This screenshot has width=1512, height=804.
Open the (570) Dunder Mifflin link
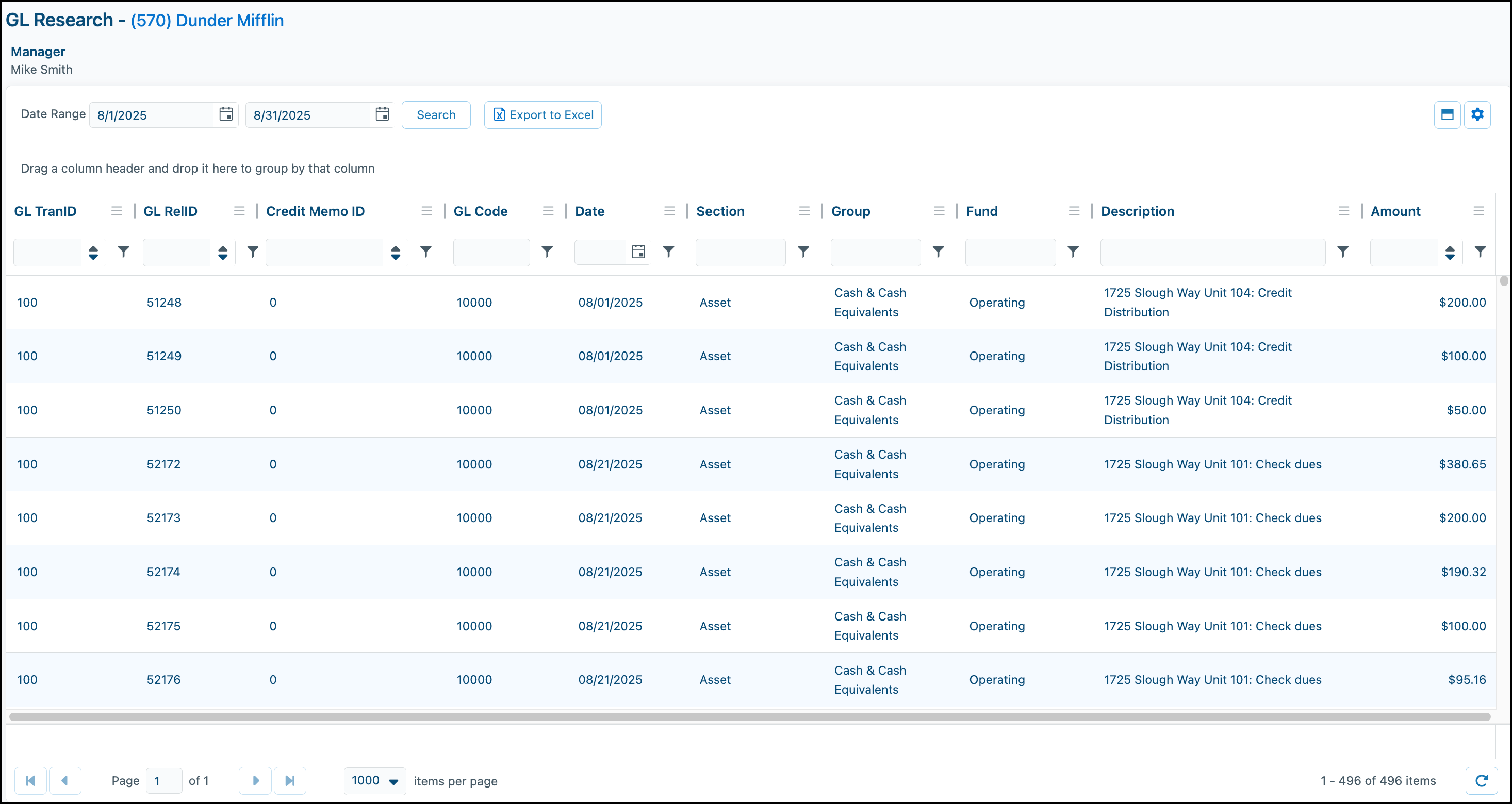click(x=207, y=21)
